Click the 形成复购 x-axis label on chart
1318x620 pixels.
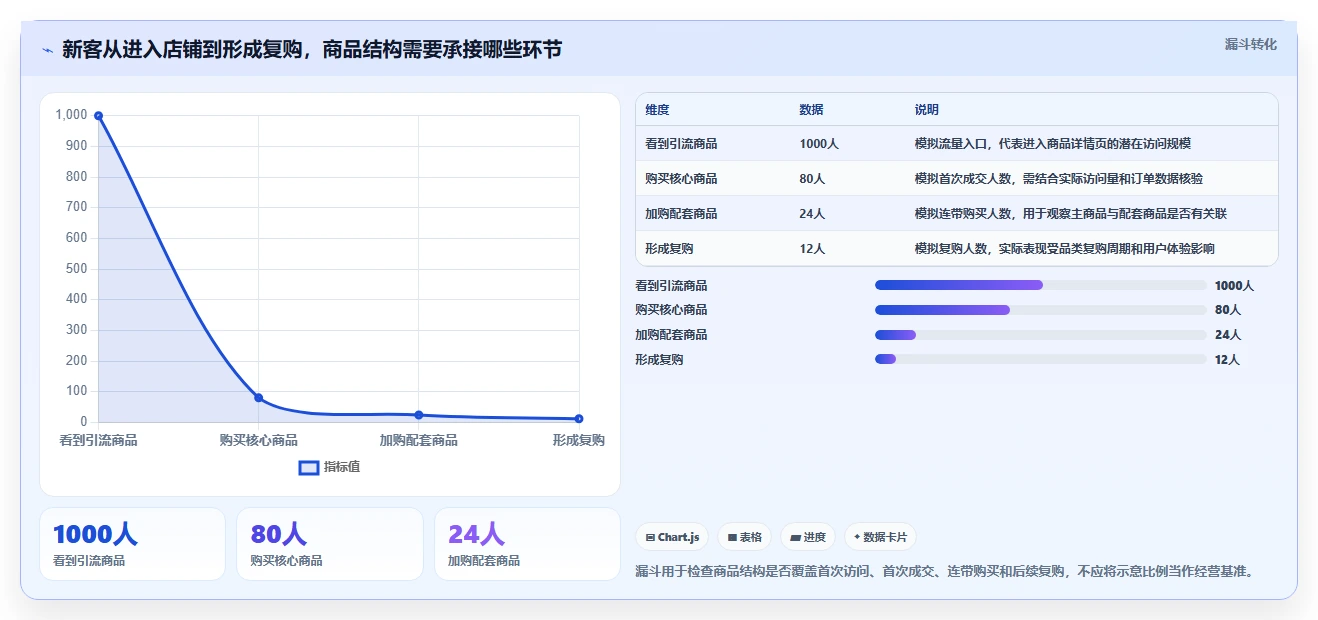point(579,440)
